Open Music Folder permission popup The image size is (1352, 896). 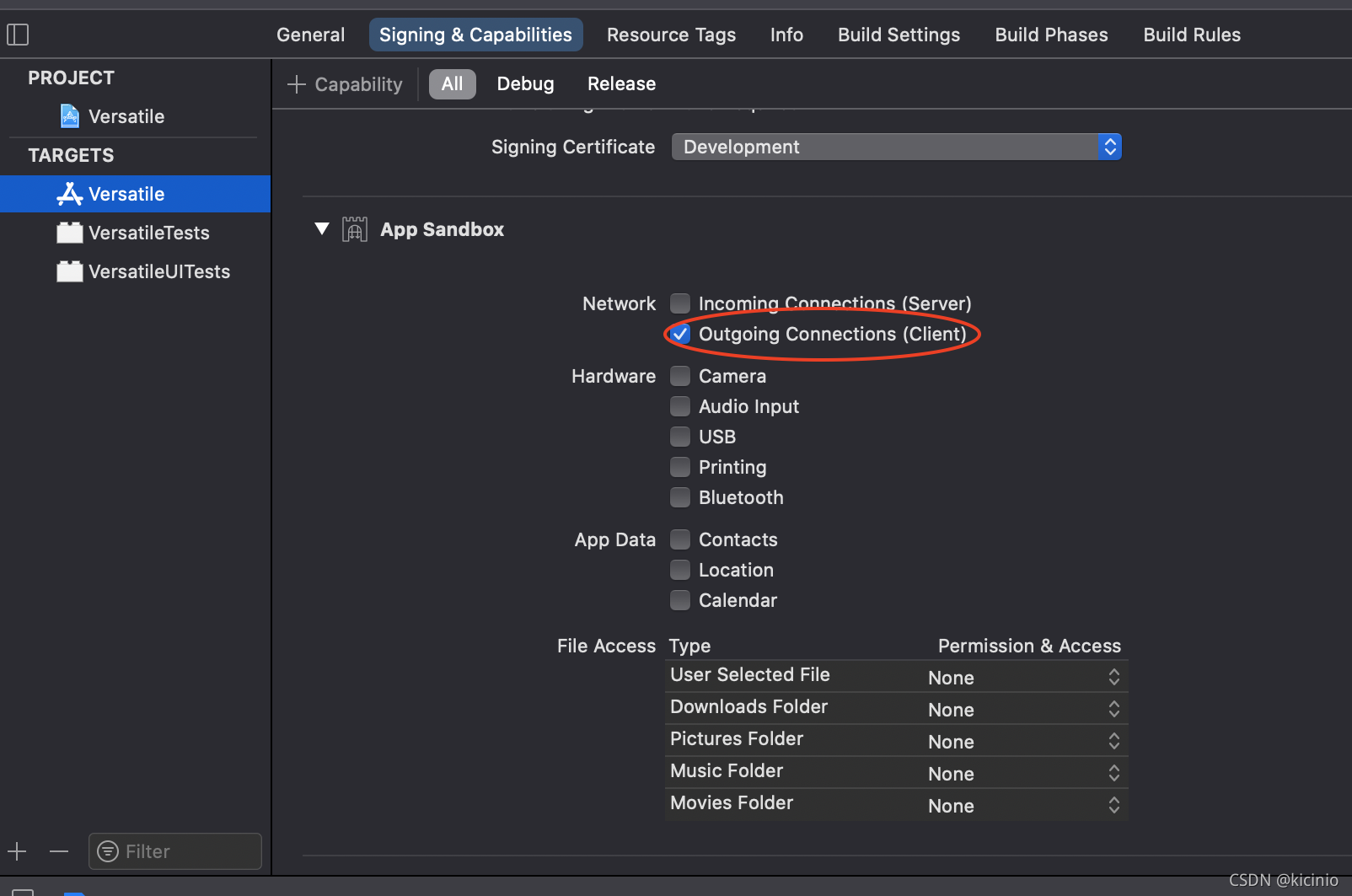point(1024,773)
